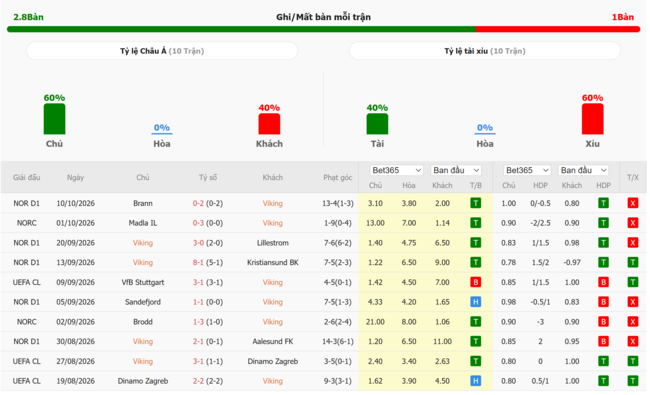
Task: Click the green 60% Chủ bar
Action: [x=54, y=119]
